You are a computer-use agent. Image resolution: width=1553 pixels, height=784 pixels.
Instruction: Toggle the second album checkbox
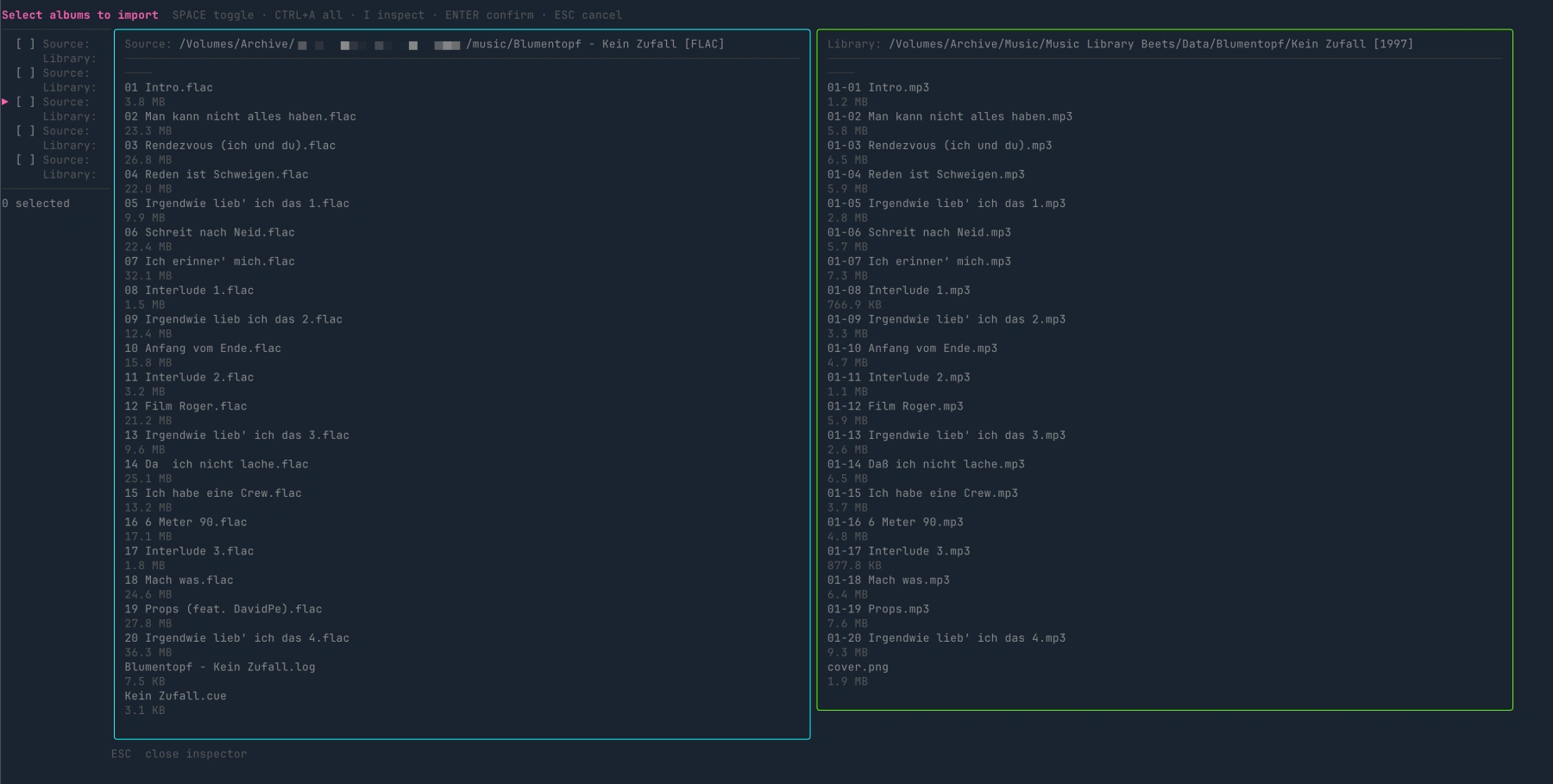26,73
